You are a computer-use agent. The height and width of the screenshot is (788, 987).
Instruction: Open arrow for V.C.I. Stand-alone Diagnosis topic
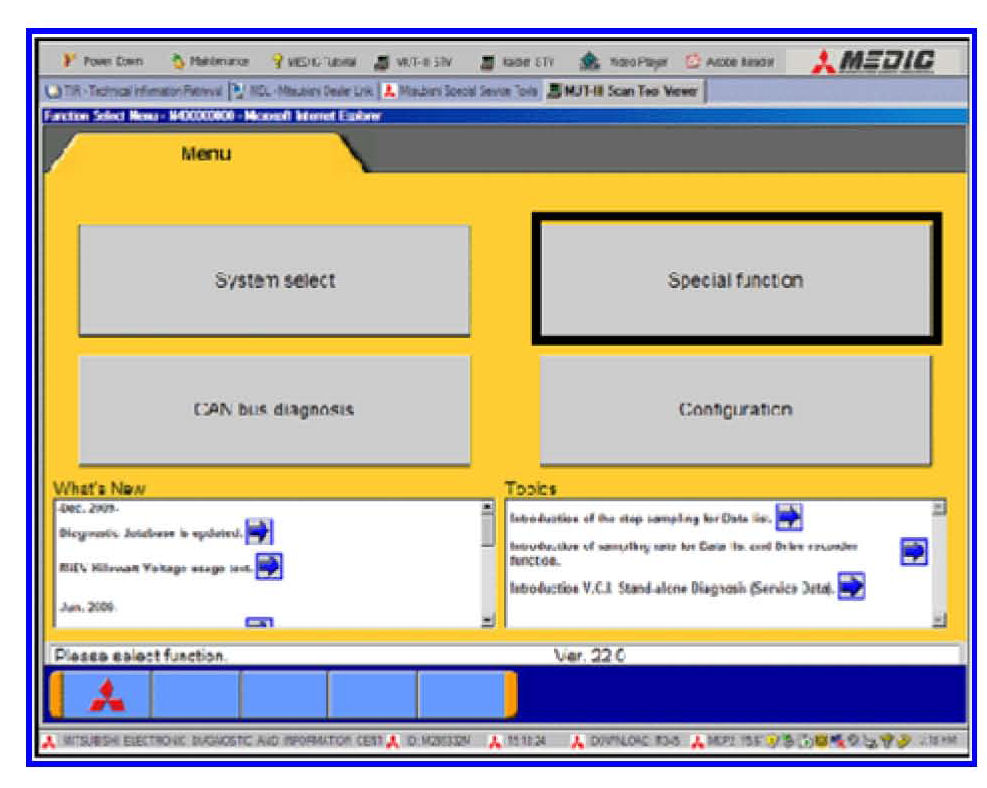click(851, 587)
